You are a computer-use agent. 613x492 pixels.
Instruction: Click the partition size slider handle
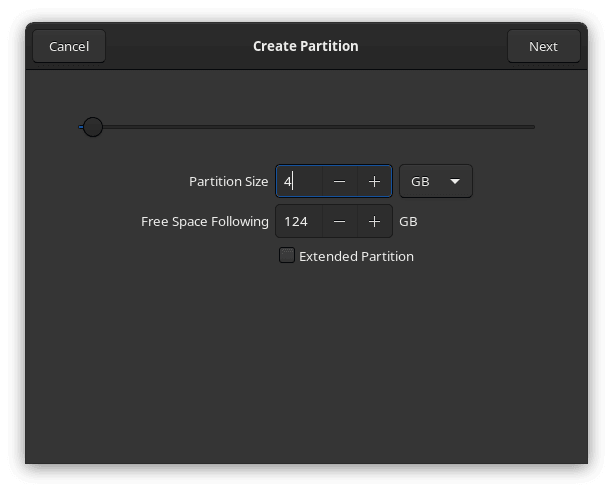(93, 127)
